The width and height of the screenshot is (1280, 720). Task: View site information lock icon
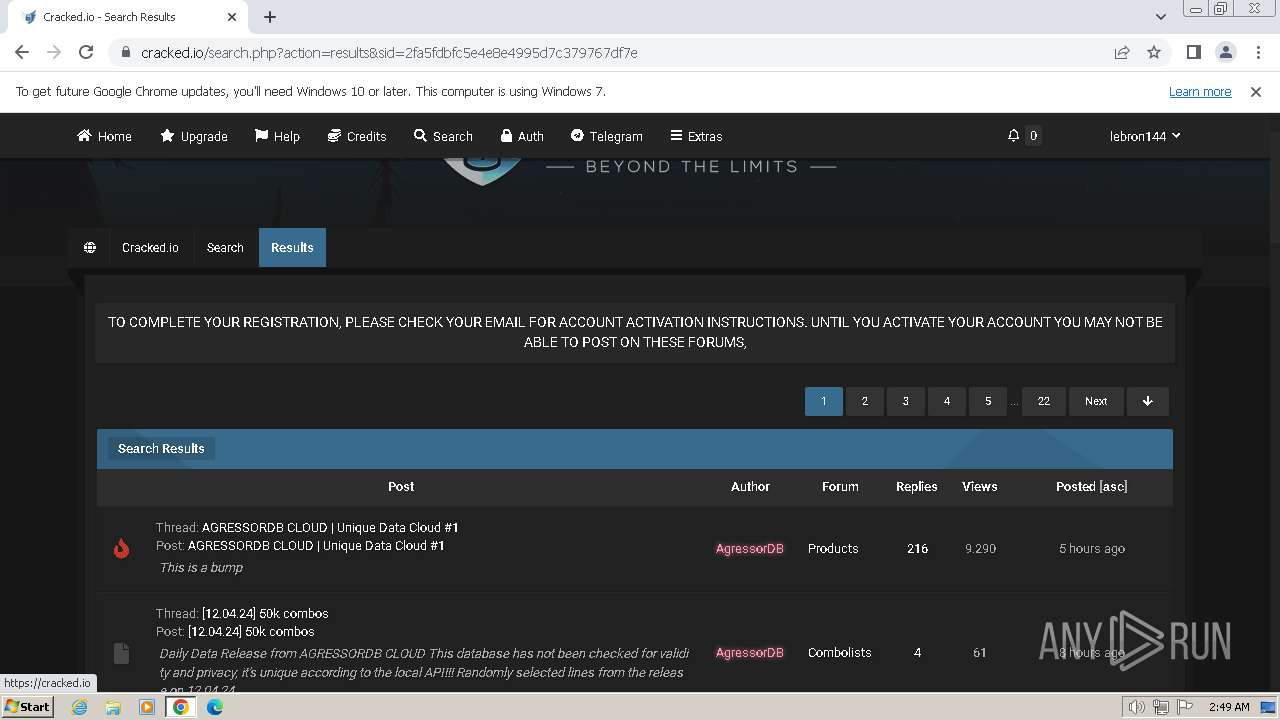(x=125, y=52)
